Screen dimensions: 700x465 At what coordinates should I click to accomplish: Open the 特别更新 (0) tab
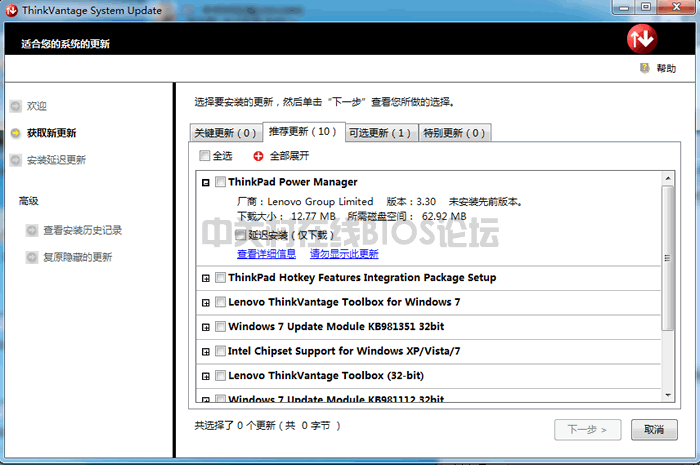point(454,133)
